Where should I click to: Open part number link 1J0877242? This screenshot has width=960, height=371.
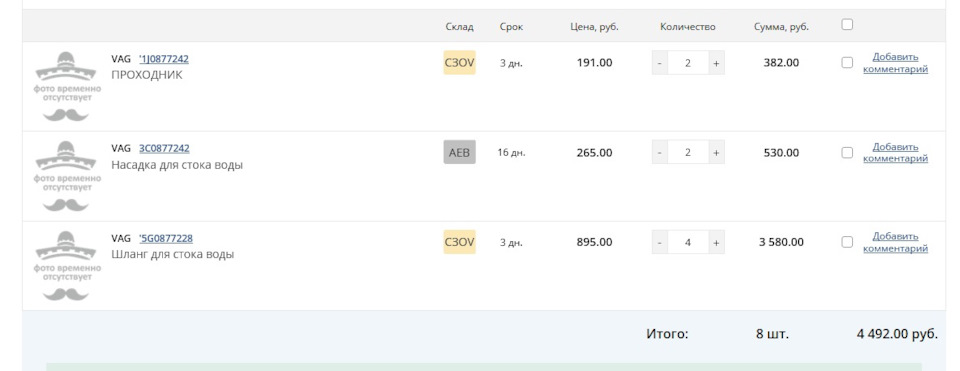pos(164,59)
